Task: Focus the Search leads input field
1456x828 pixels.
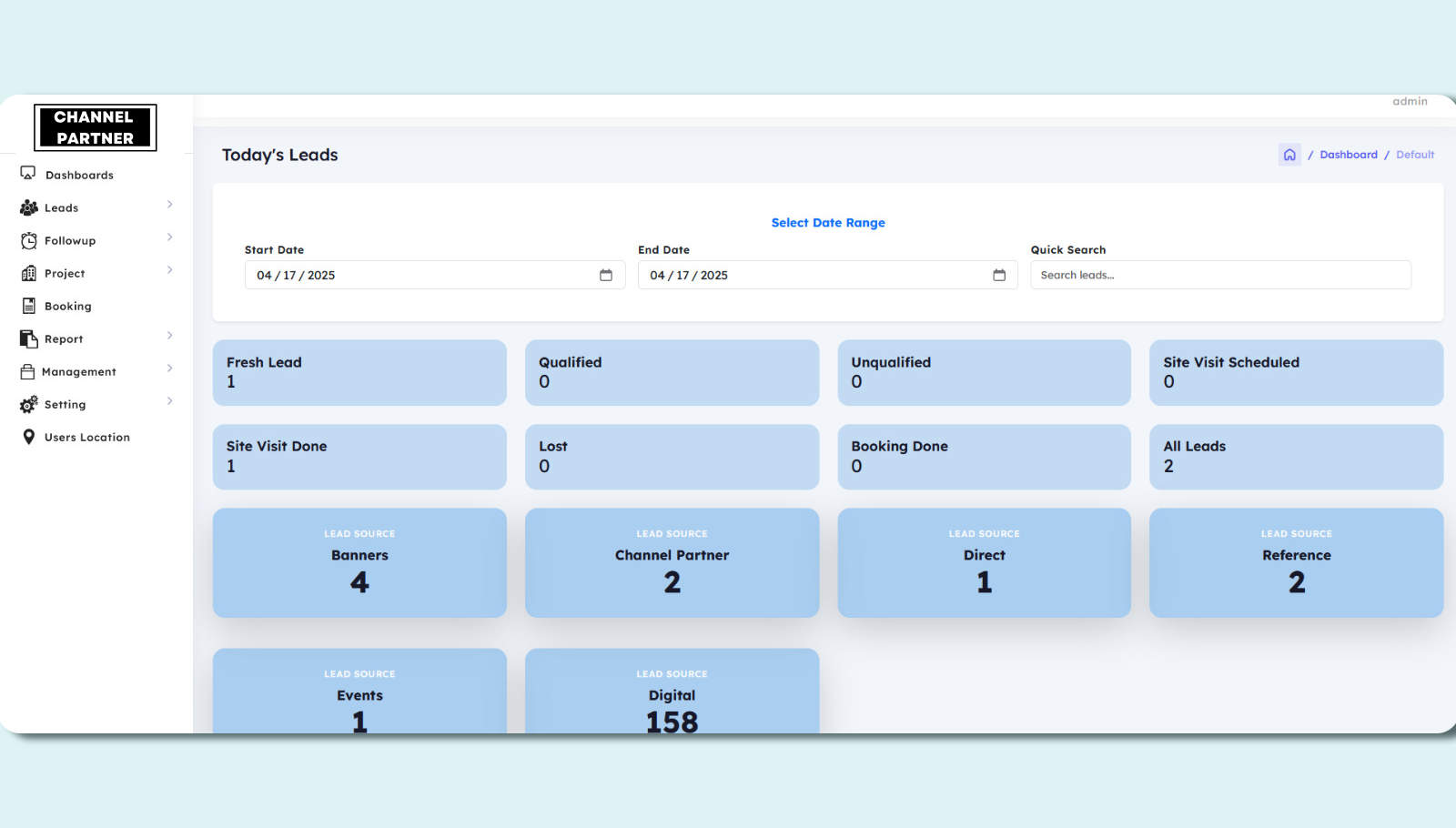Action: (1219, 275)
